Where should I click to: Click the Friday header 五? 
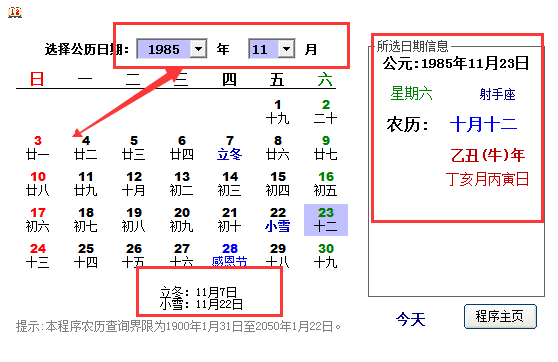pos(277,79)
